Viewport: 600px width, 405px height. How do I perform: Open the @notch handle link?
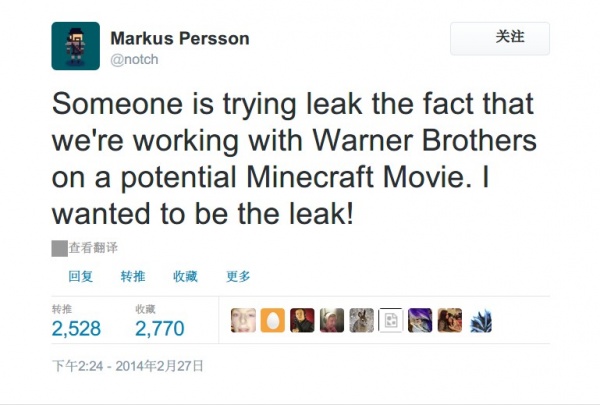point(134,59)
